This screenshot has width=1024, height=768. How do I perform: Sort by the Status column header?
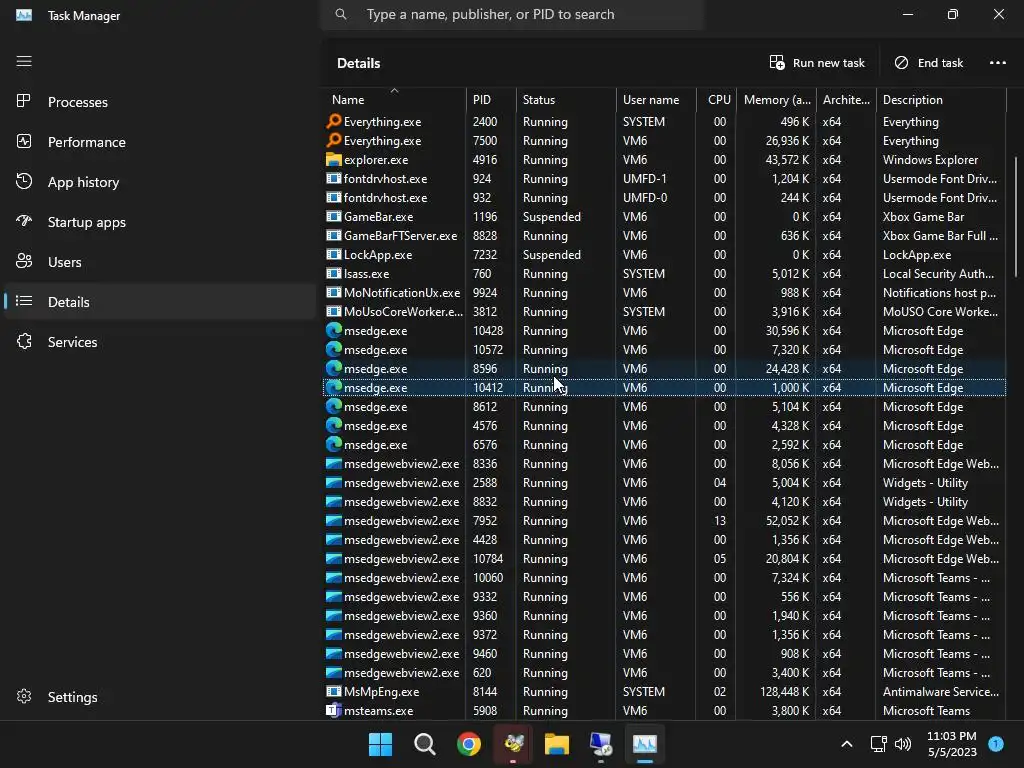tap(566, 99)
